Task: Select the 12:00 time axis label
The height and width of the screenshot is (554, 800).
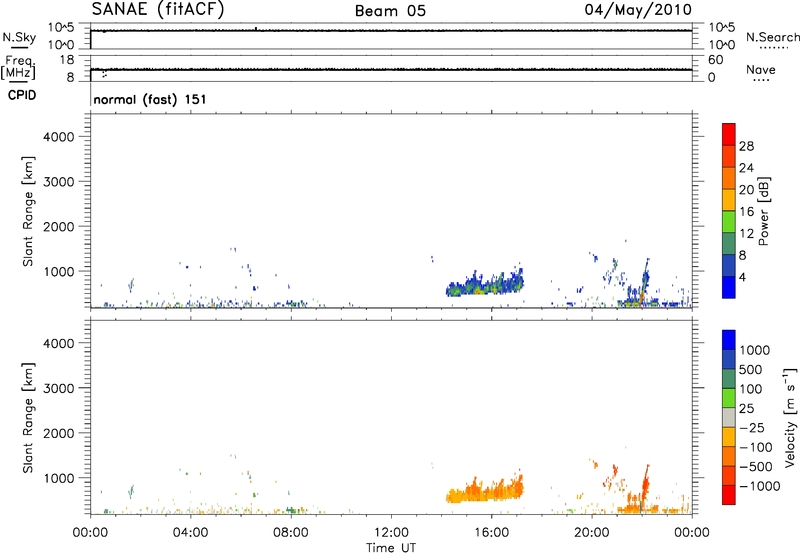Action: [391, 533]
